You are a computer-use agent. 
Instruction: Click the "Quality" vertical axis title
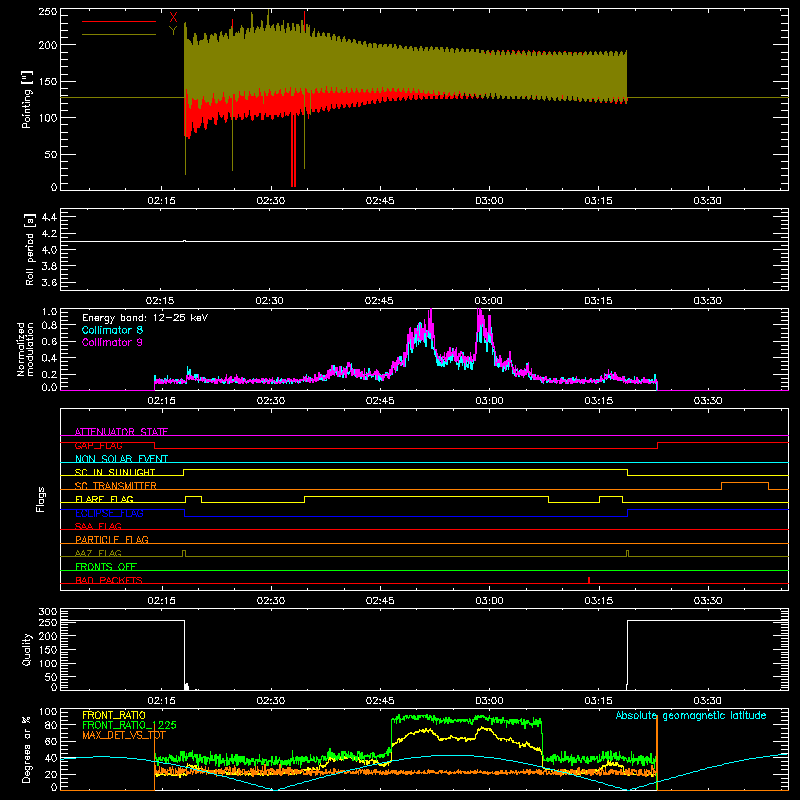pyautogui.click(x=27, y=649)
